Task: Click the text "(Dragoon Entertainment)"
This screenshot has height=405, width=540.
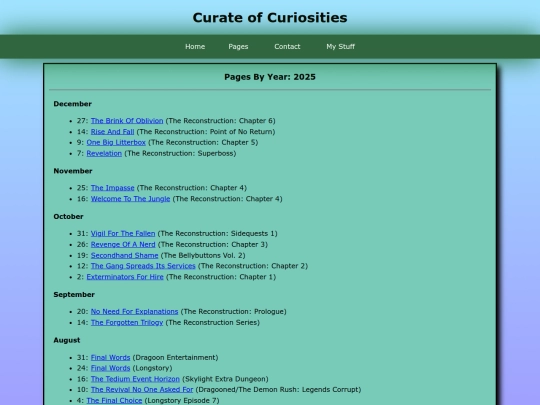Action: point(175,357)
